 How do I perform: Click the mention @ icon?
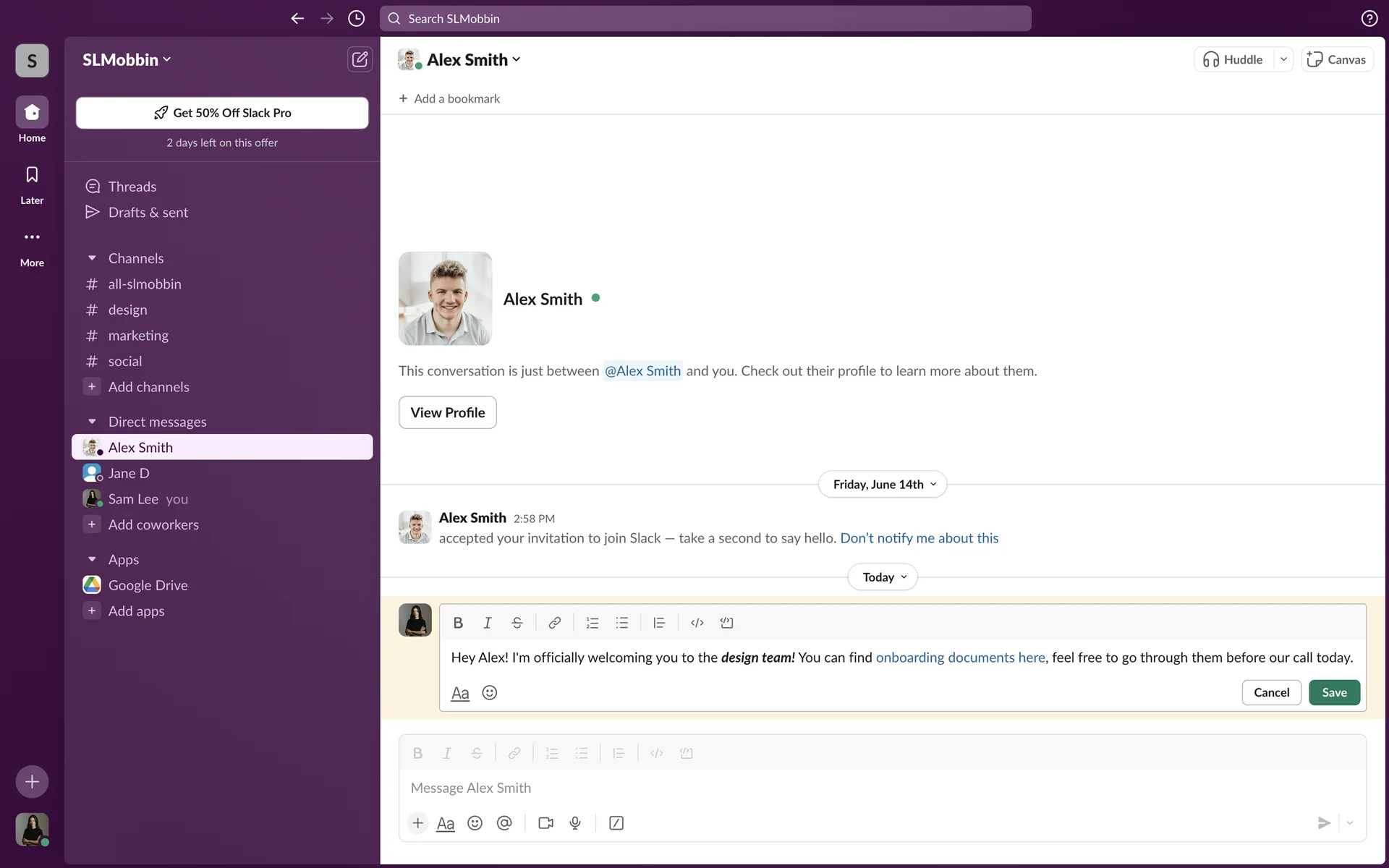tap(504, 823)
